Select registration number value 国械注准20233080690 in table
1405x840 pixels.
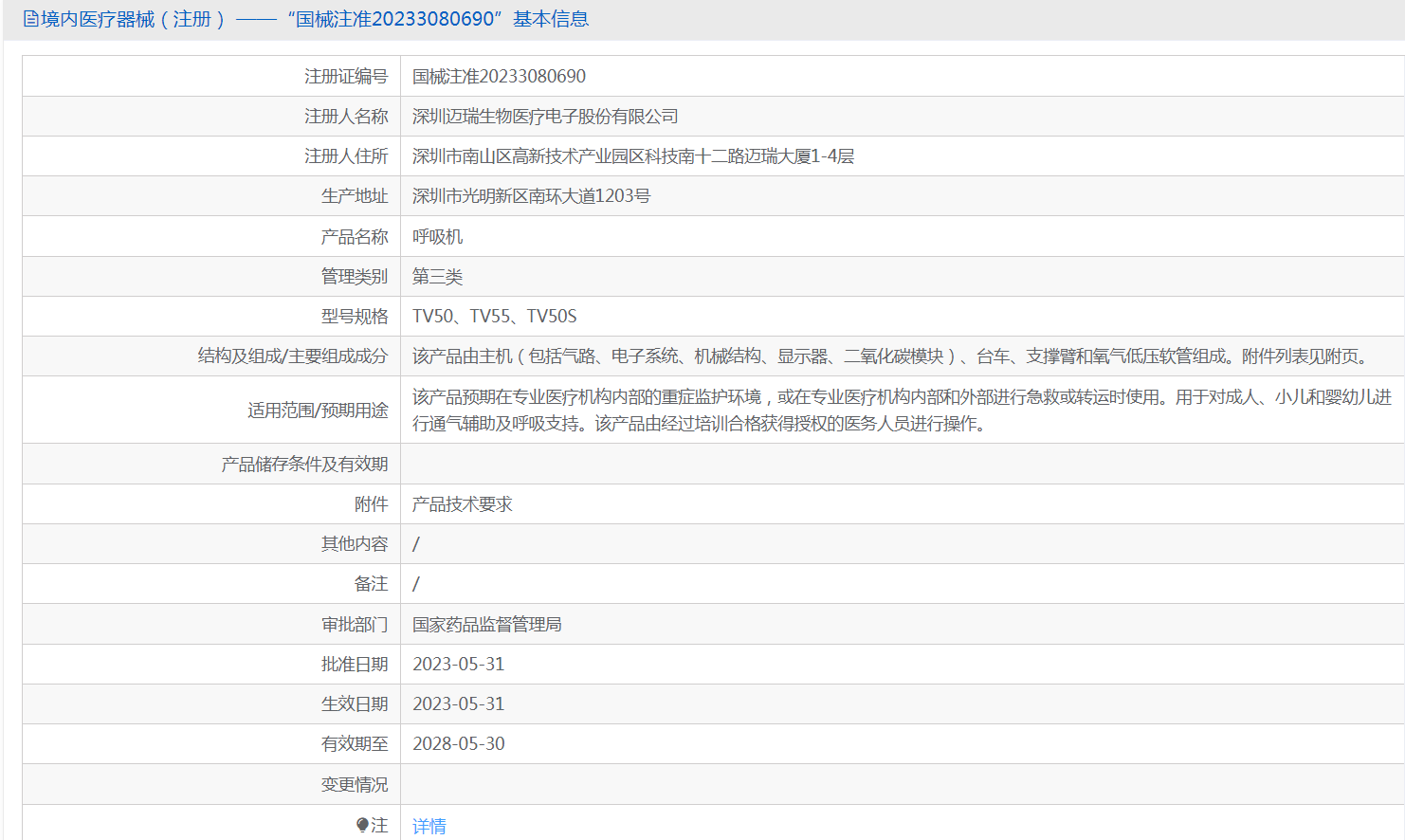point(499,76)
